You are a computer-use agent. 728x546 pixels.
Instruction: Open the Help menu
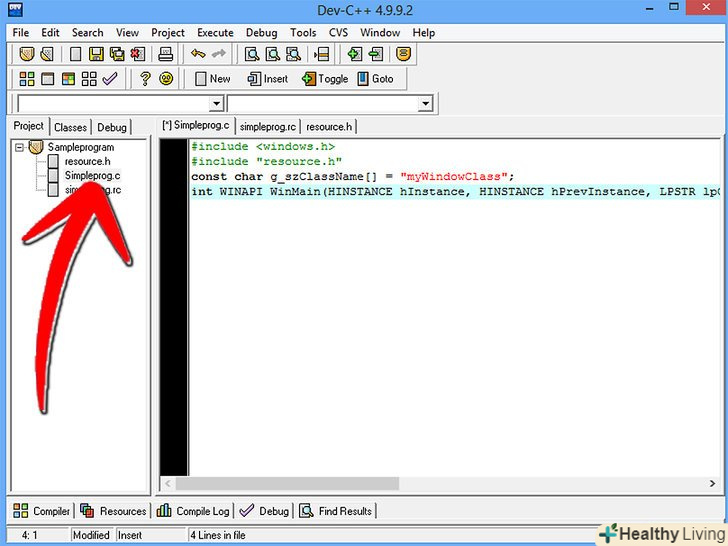click(x=423, y=32)
